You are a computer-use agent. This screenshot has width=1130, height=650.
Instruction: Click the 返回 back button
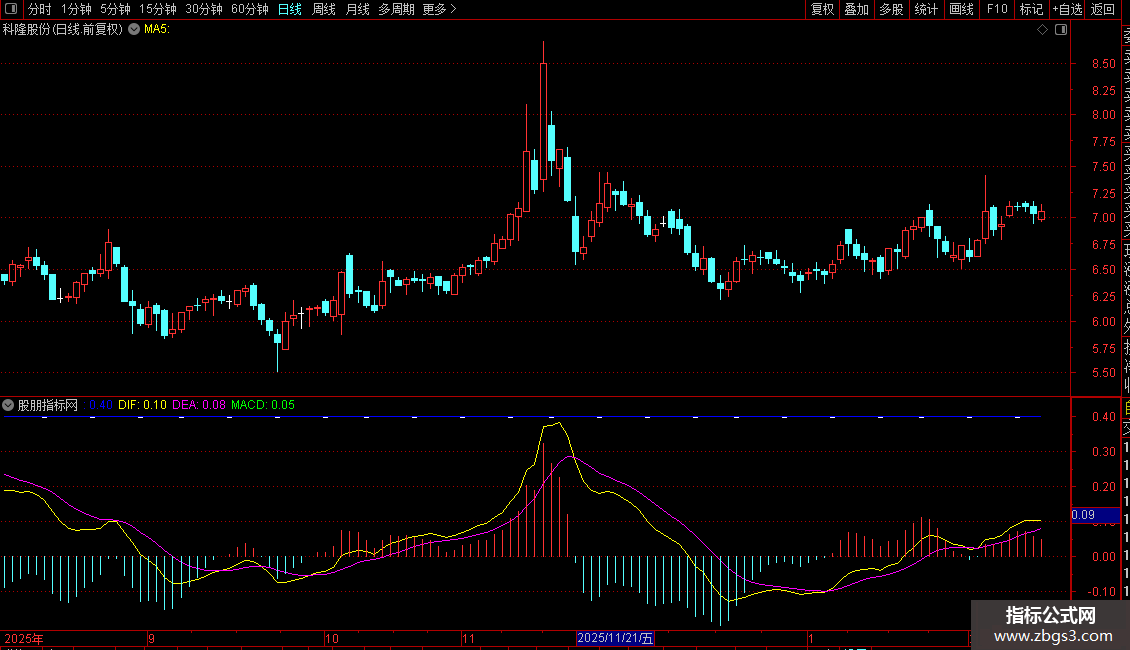[1103, 9]
